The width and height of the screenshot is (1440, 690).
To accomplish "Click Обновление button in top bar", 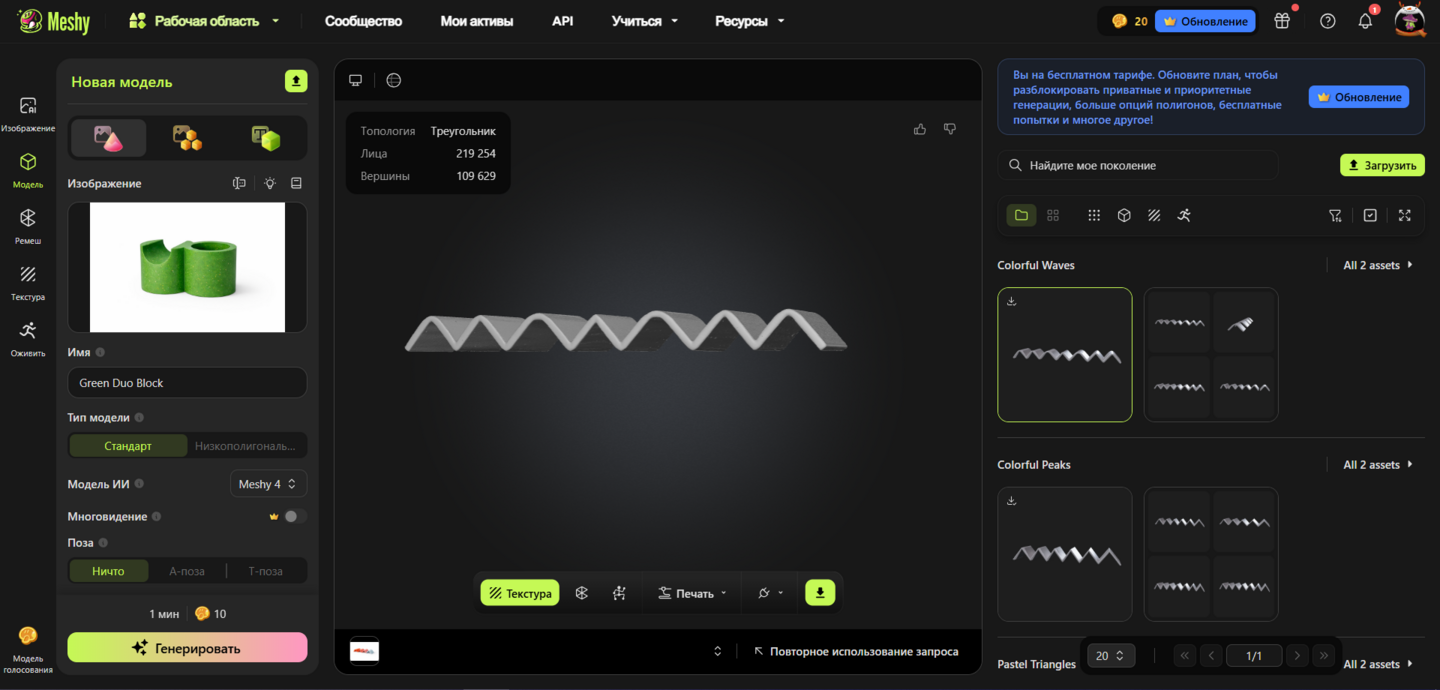I will 1205,21.
